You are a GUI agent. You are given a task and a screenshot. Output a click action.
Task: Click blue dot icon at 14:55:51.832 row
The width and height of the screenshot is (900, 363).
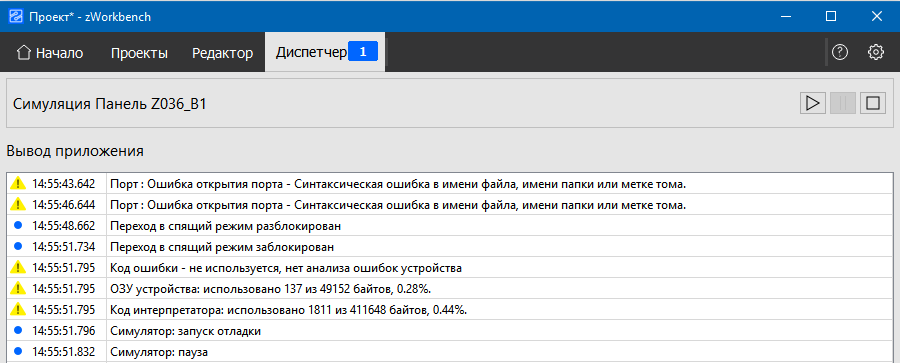pyautogui.click(x=18, y=352)
